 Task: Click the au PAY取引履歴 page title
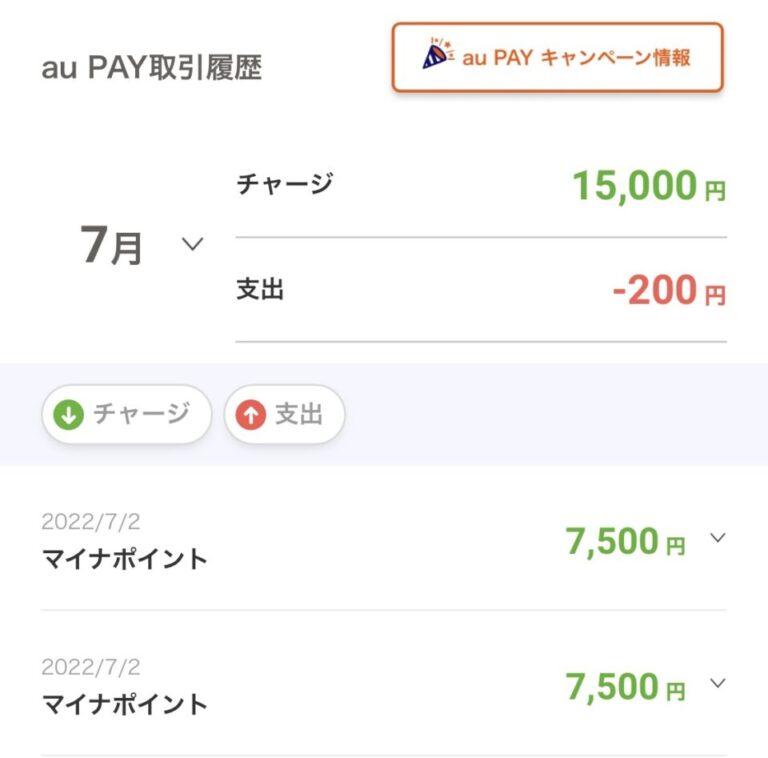coord(152,69)
